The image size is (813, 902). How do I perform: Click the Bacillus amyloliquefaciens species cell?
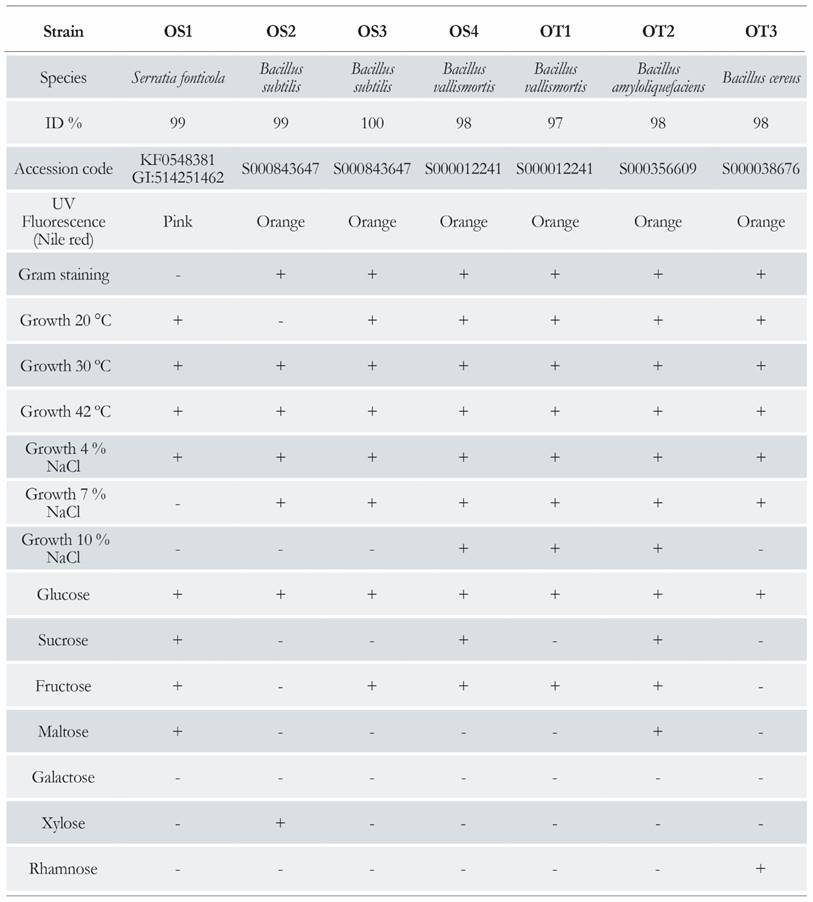(658, 78)
